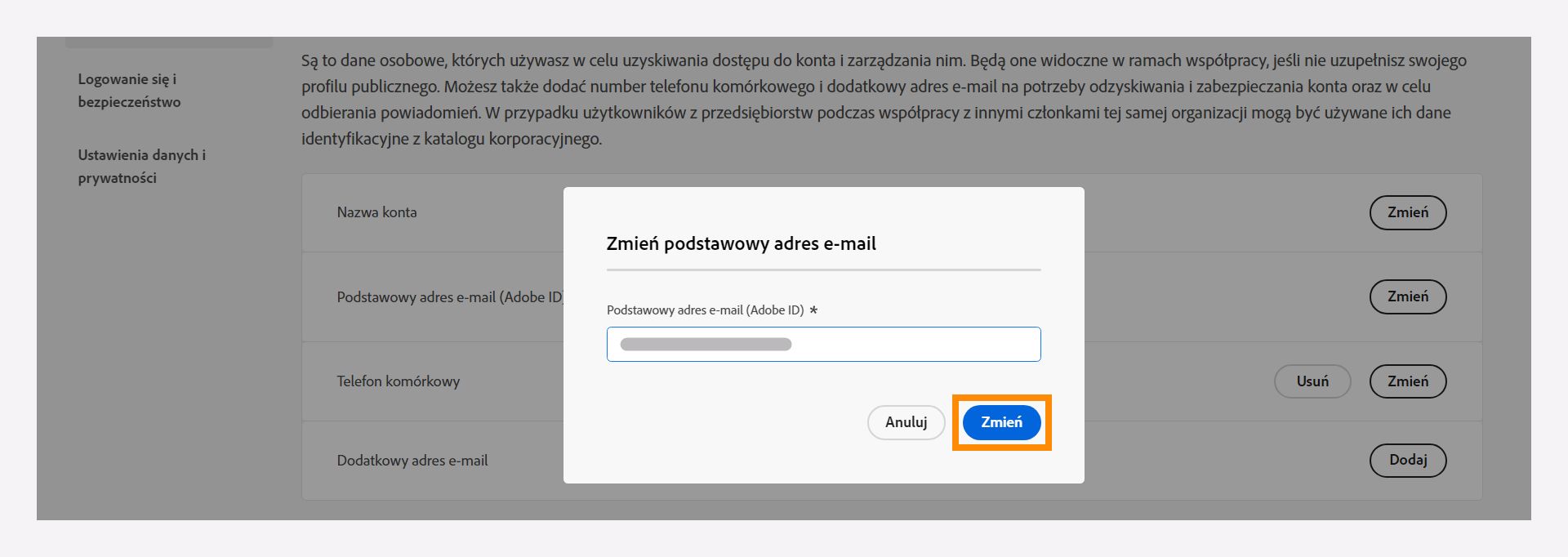Click the email input field in the dialog
Viewport: 1568px width, 557px height.
[823, 344]
